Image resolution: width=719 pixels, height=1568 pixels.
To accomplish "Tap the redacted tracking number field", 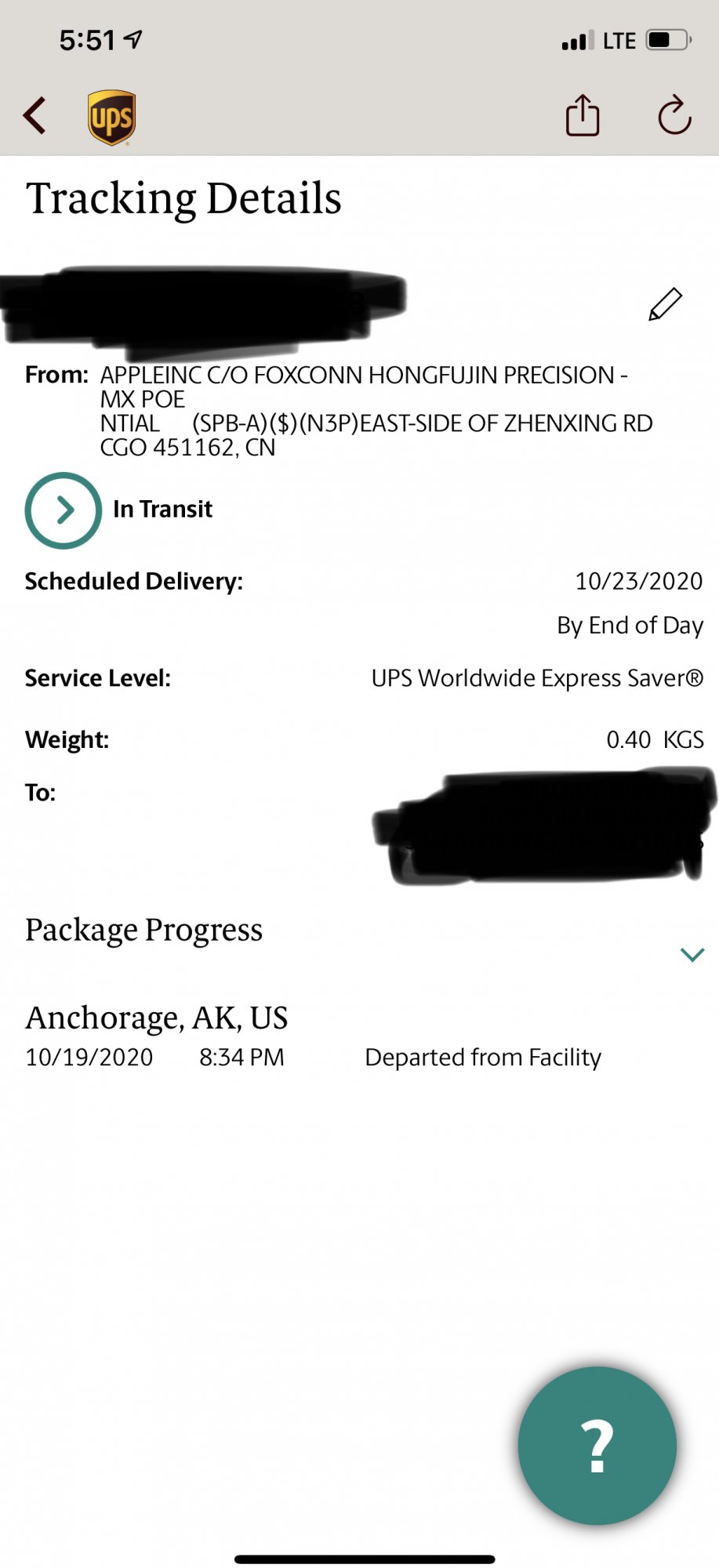I will [x=203, y=307].
